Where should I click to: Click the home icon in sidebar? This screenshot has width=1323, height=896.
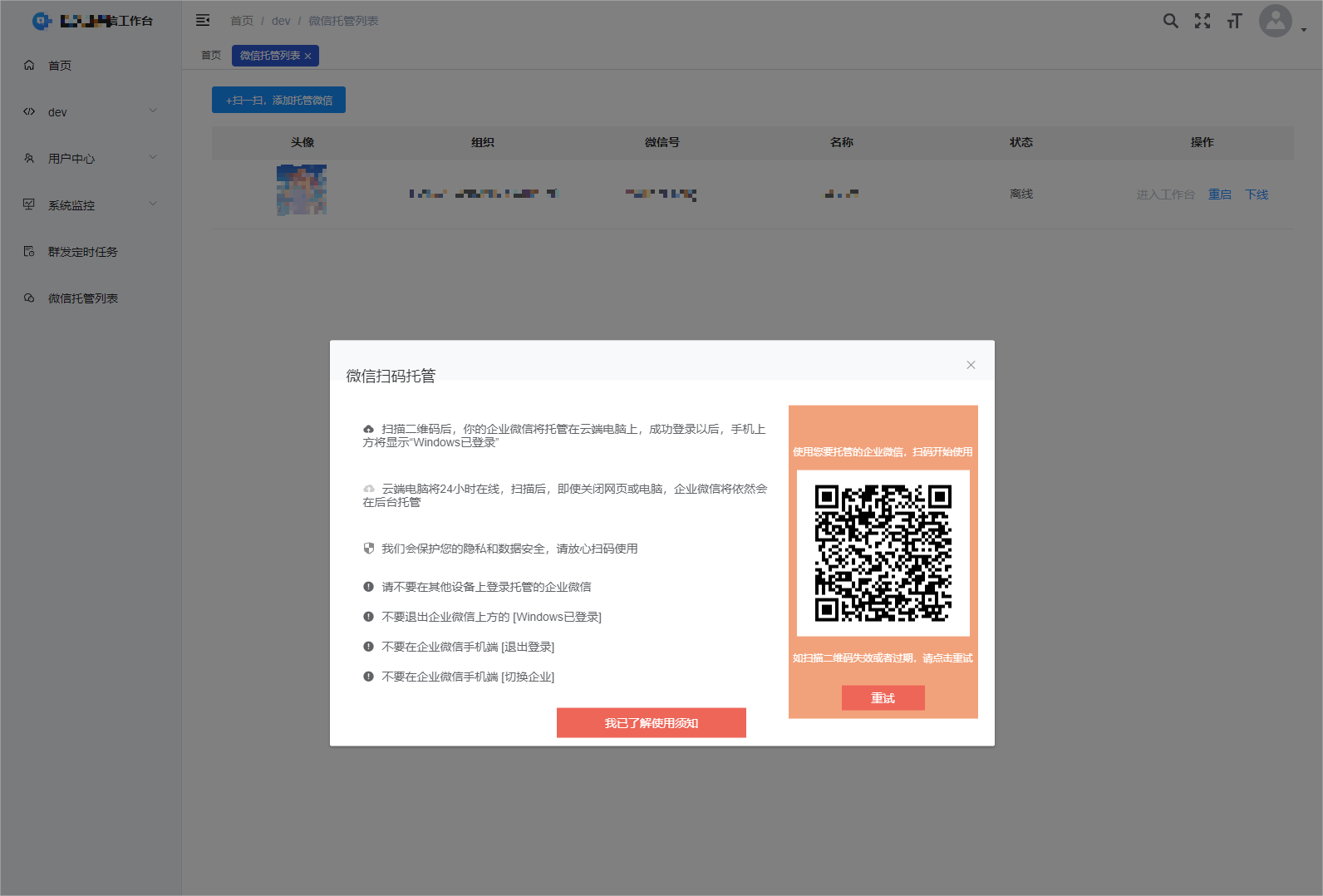tap(29, 65)
